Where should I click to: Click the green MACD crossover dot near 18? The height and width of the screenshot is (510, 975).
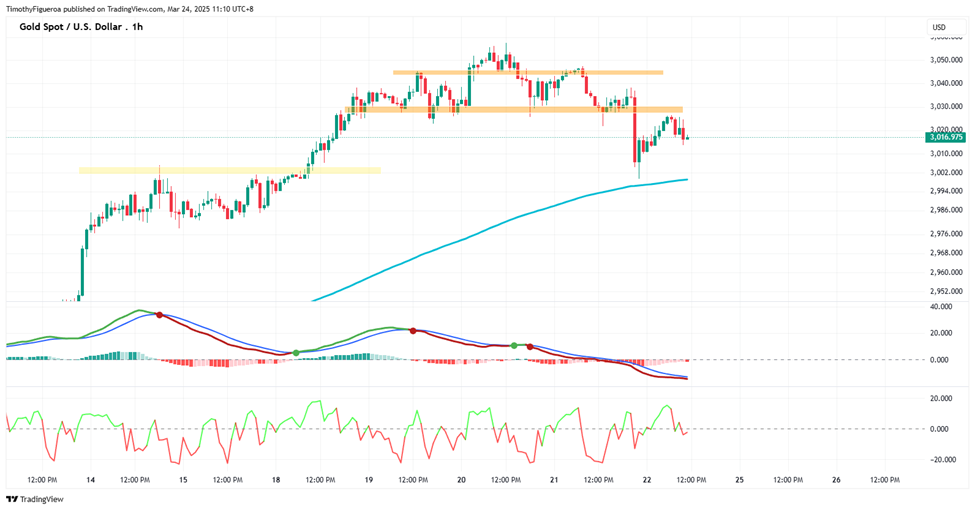[x=296, y=353]
